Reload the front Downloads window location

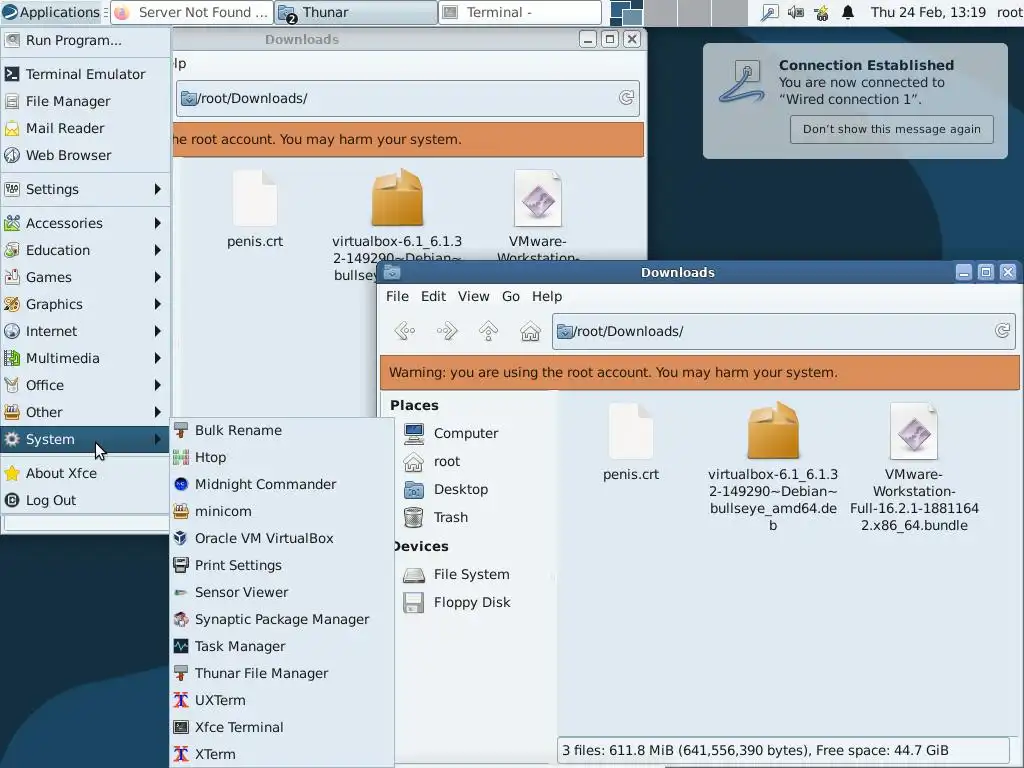point(1002,331)
